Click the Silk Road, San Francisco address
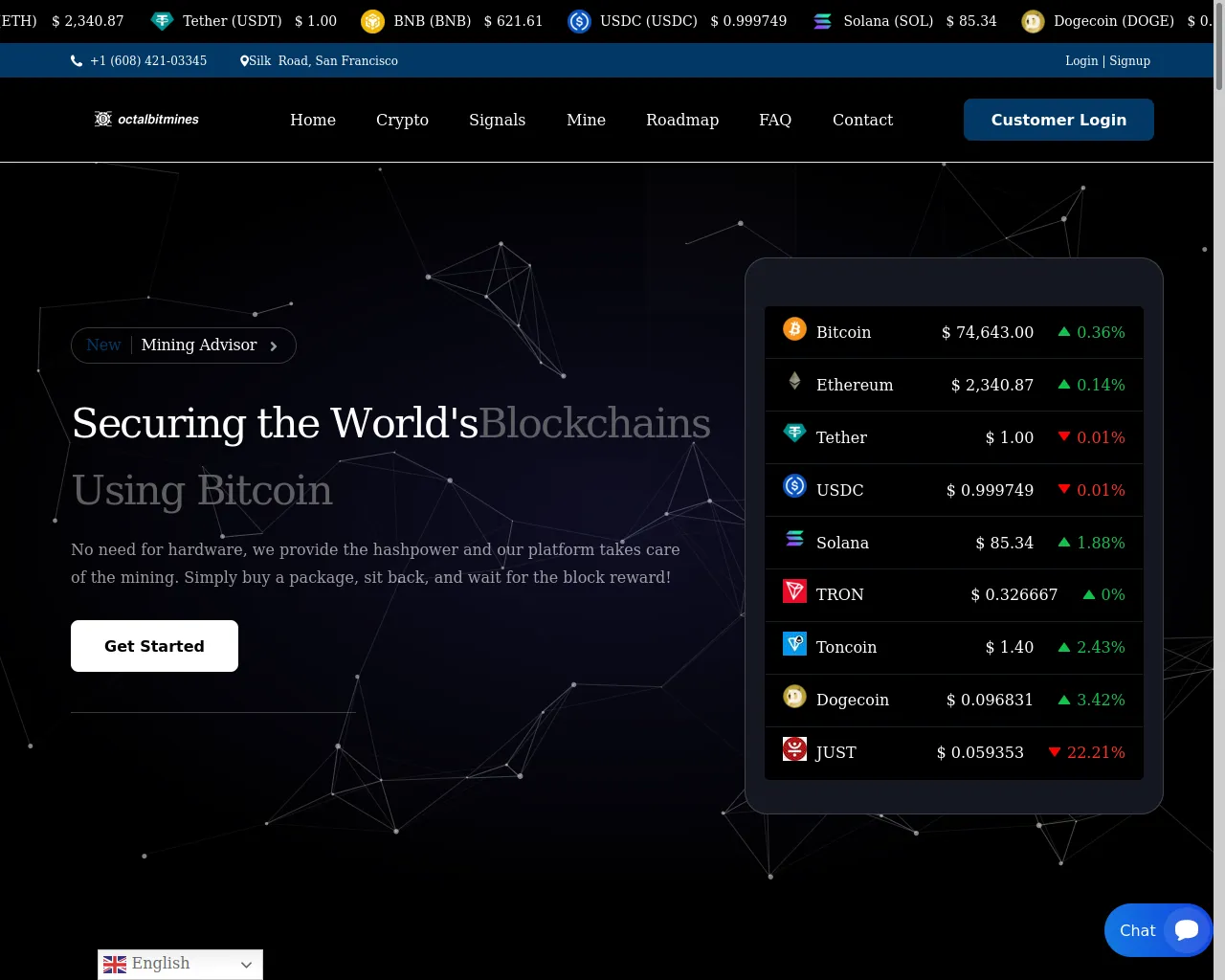 coord(323,60)
